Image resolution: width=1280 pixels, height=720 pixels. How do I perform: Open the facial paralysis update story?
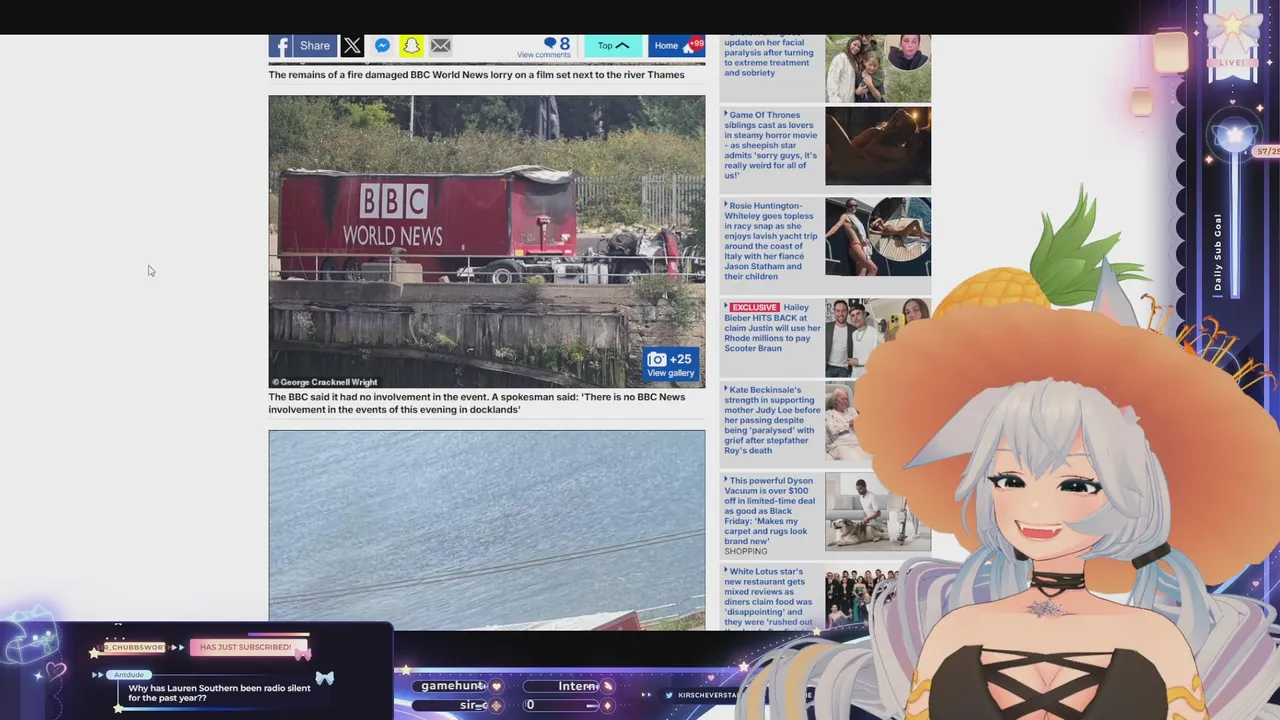768,57
